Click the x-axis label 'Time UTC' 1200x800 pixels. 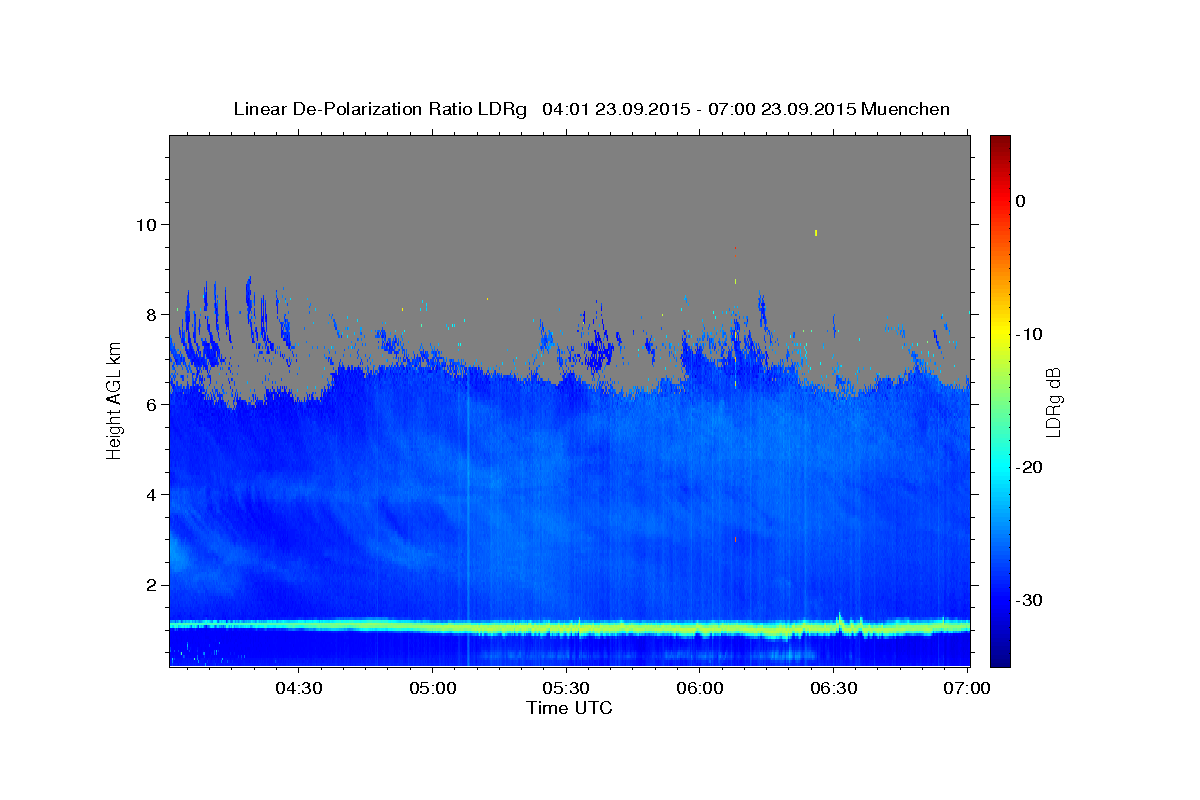pyautogui.click(x=569, y=708)
